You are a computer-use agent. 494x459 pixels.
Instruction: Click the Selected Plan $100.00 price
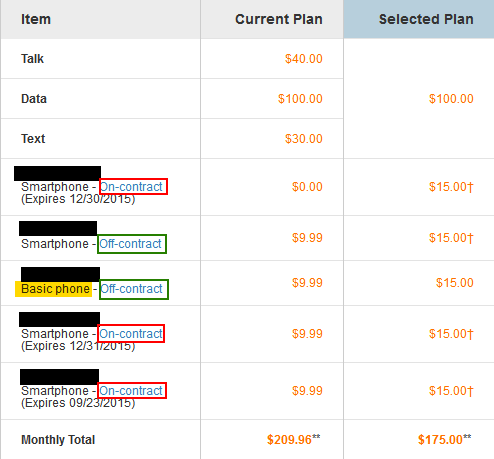[x=451, y=99]
